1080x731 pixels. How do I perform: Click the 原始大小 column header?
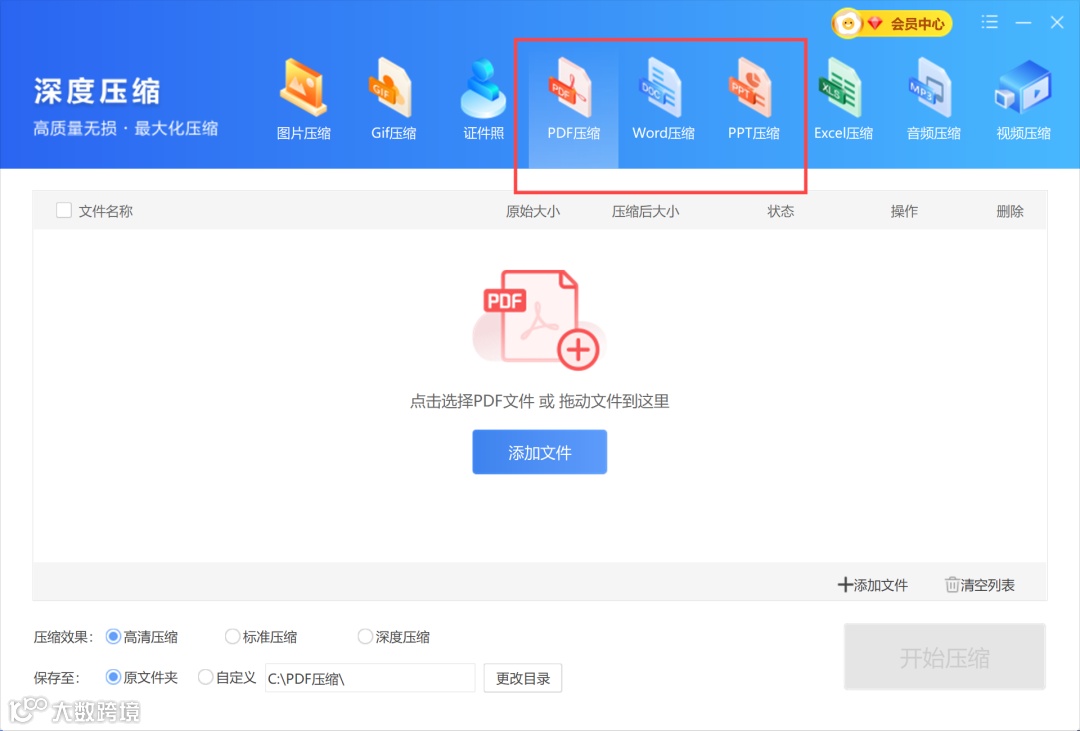click(532, 212)
